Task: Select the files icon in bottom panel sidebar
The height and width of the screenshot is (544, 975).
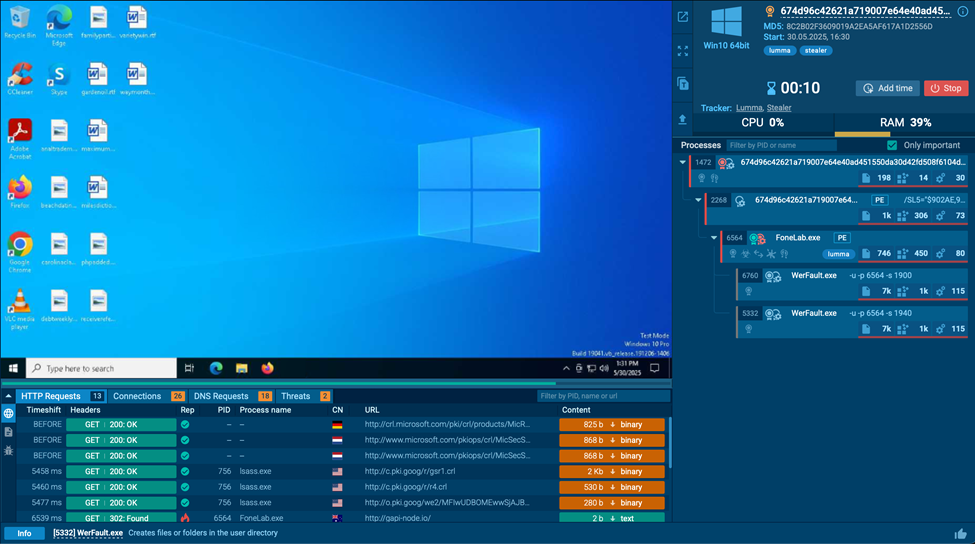Action: [x=9, y=432]
